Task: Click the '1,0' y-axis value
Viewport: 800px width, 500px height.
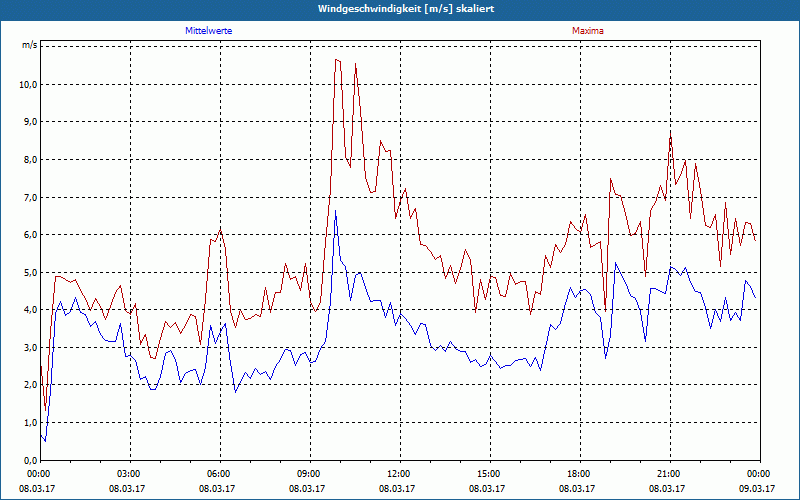Action: click(31, 422)
